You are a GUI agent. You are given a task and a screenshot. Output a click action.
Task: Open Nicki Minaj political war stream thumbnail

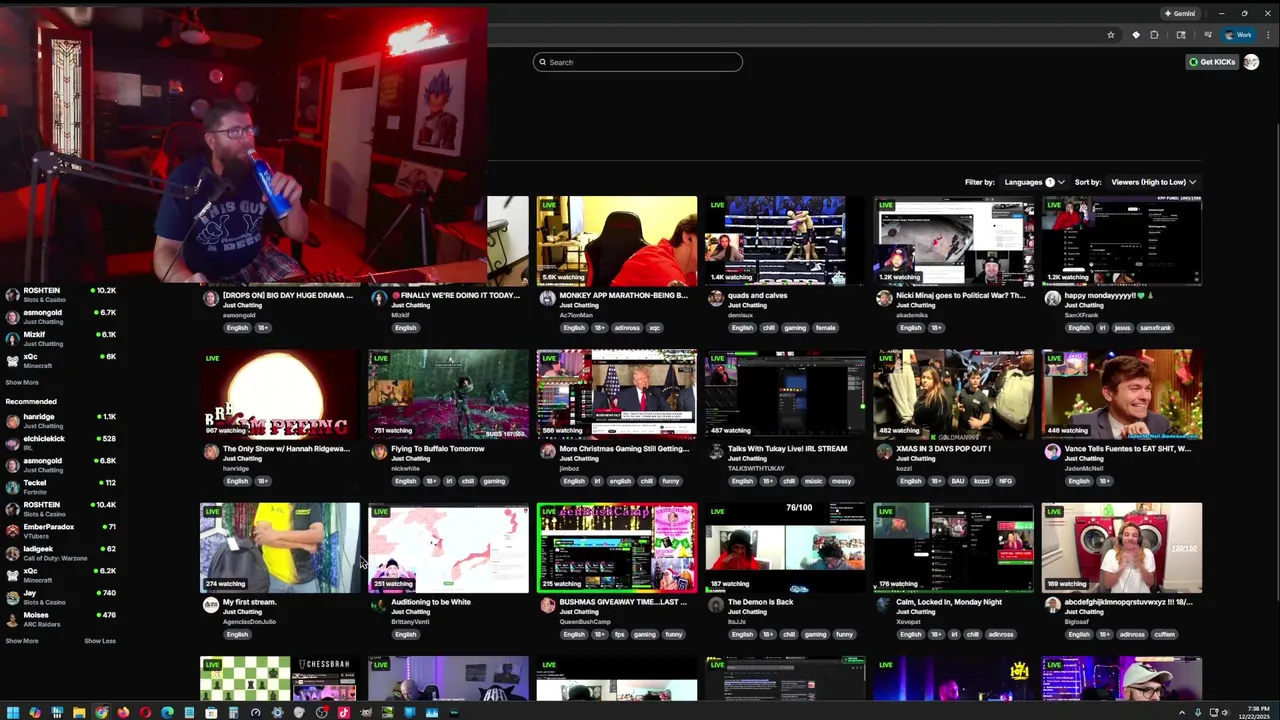tap(954, 241)
